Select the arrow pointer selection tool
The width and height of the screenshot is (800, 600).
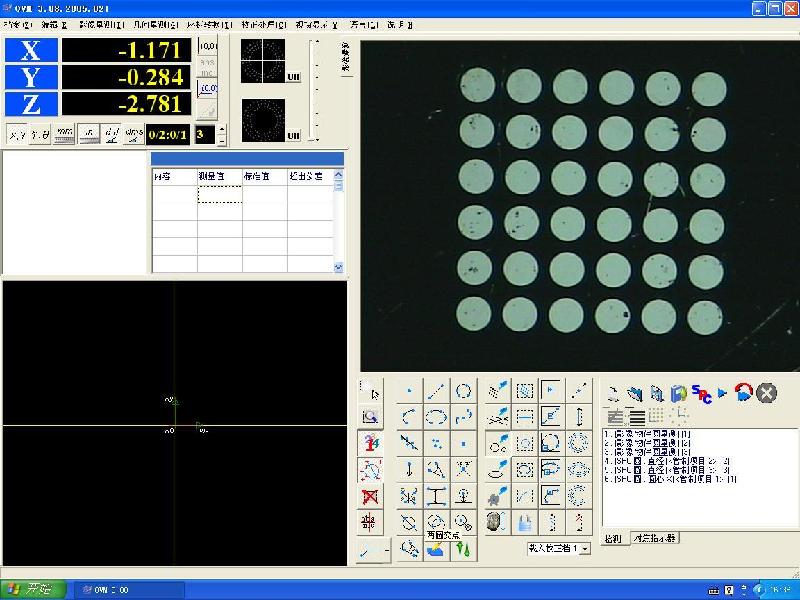(370, 392)
